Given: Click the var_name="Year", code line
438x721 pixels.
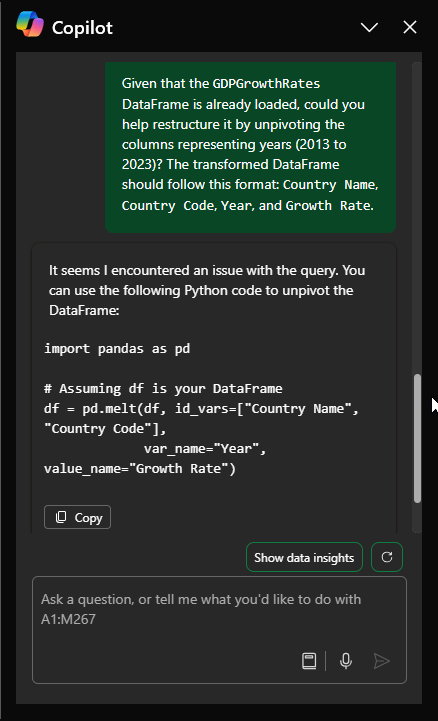Looking at the screenshot, I should (x=205, y=448).
